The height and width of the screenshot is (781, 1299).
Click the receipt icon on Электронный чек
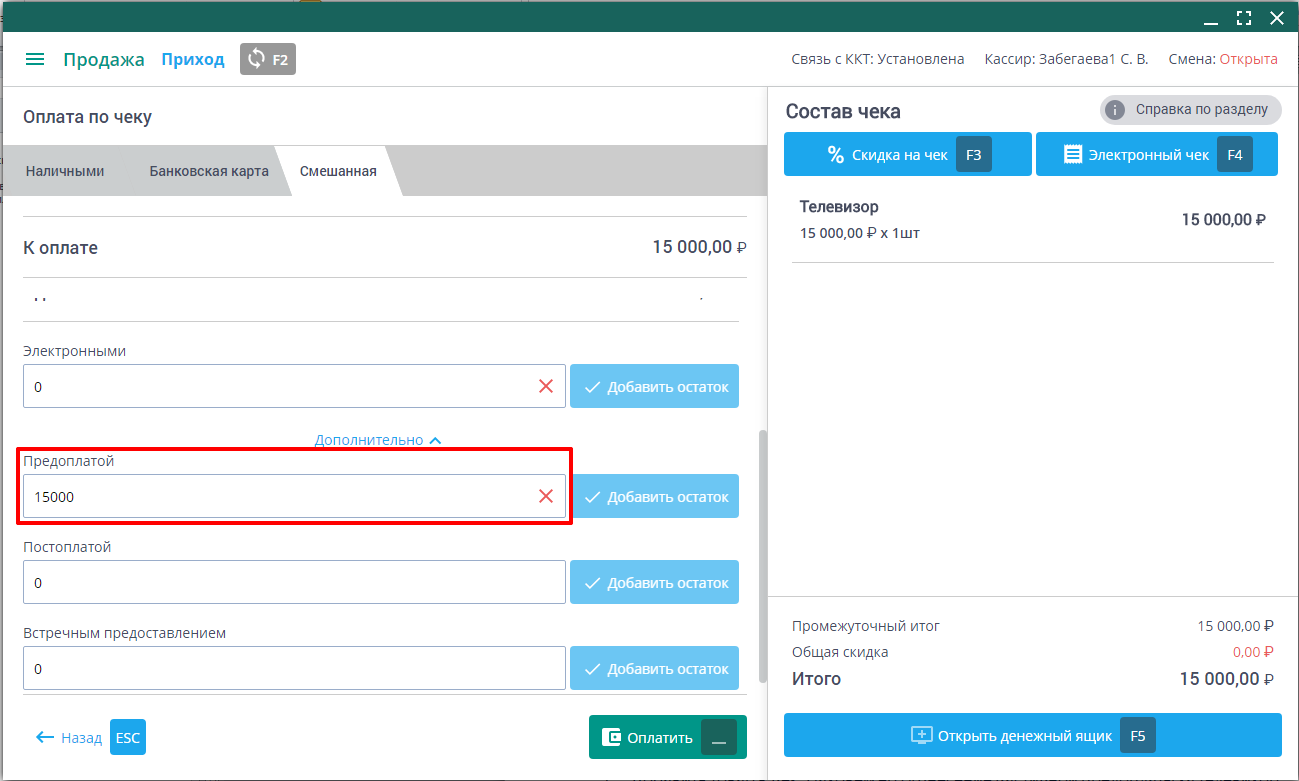pyautogui.click(x=1073, y=154)
